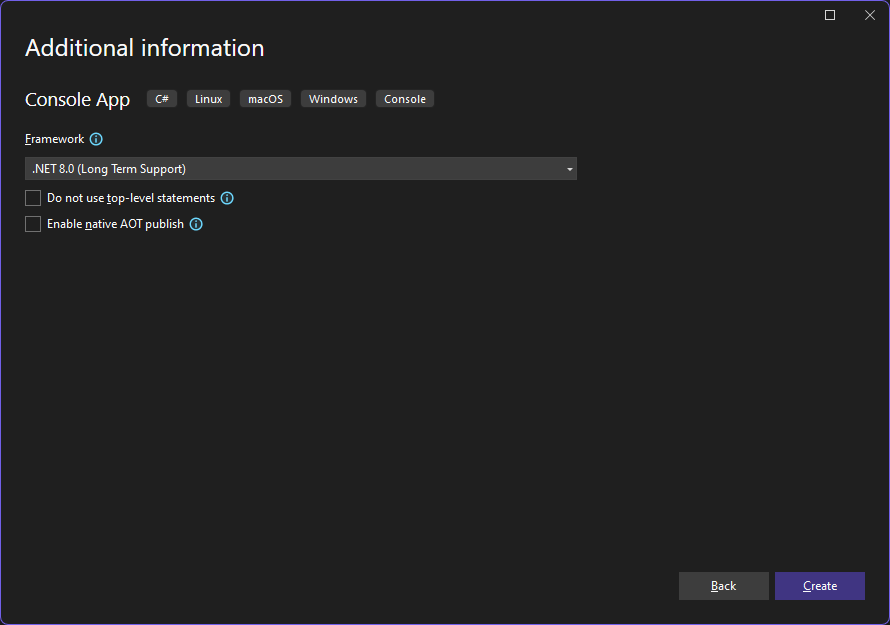Click the C# tag
Screen dimensions: 890x625
(x=162, y=99)
